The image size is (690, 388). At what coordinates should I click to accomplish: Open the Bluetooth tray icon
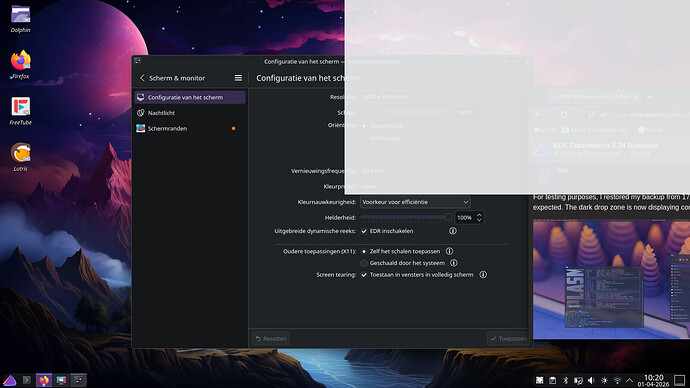tap(565, 381)
